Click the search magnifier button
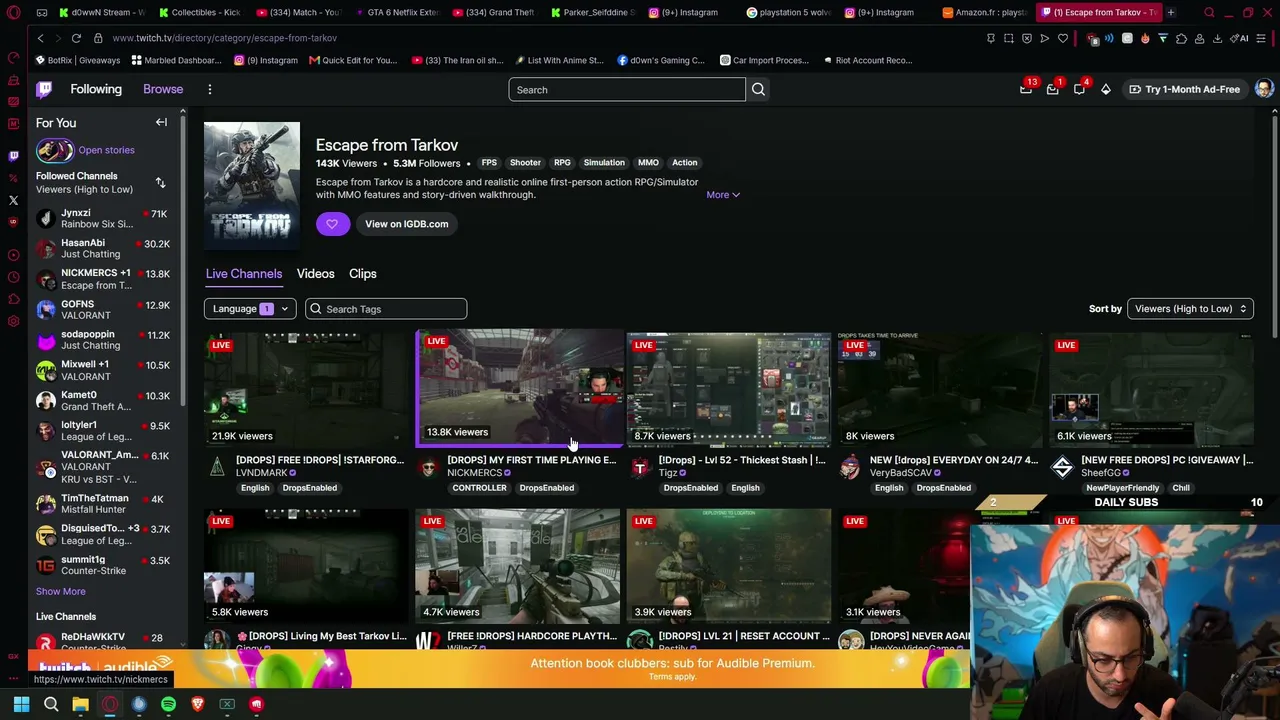The height and width of the screenshot is (720, 1280). point(758,90)
